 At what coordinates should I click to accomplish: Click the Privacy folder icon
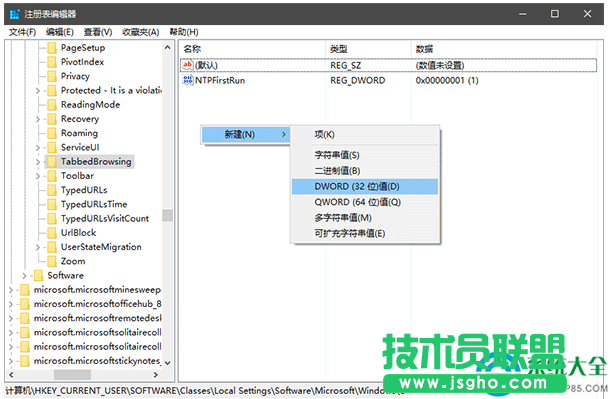click(x=52, y=77)
